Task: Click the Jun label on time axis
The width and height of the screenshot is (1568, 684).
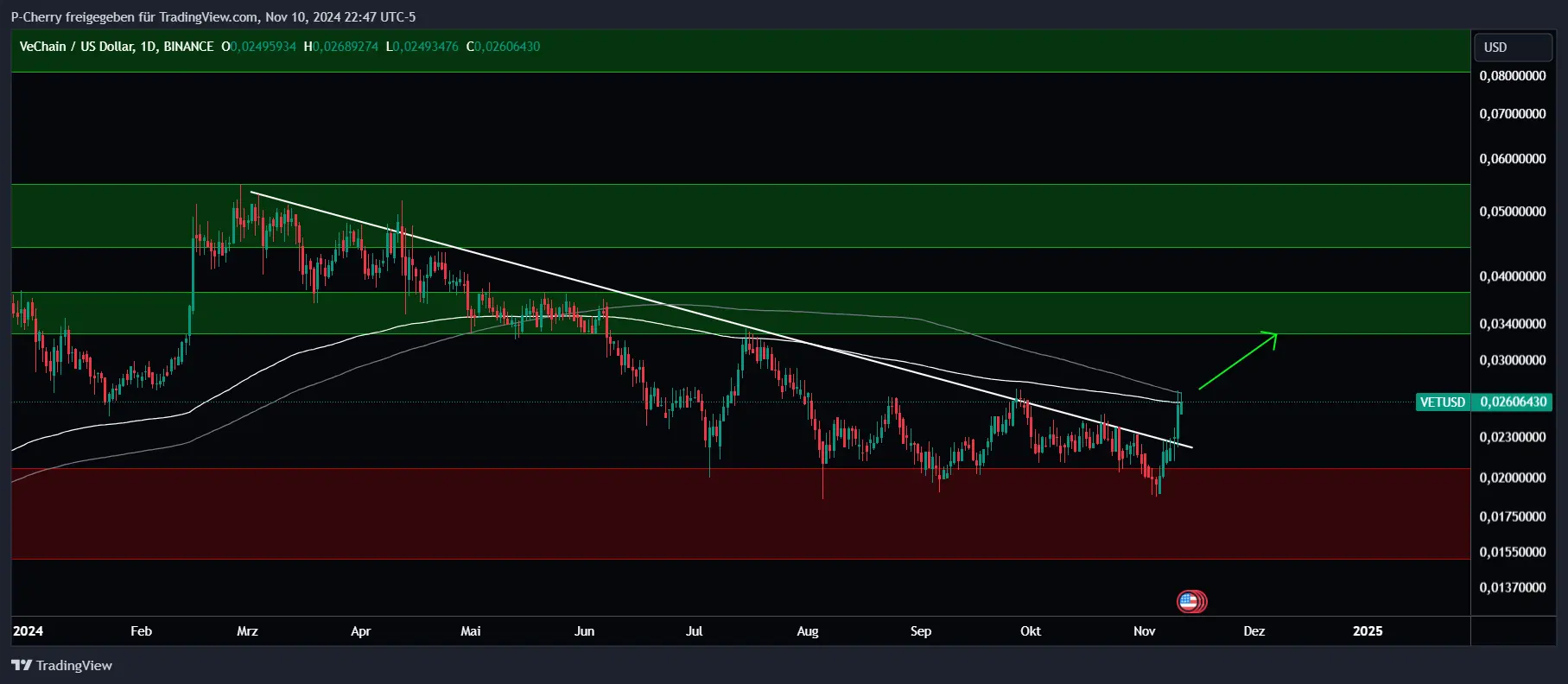Action: [x=585, y=631]
